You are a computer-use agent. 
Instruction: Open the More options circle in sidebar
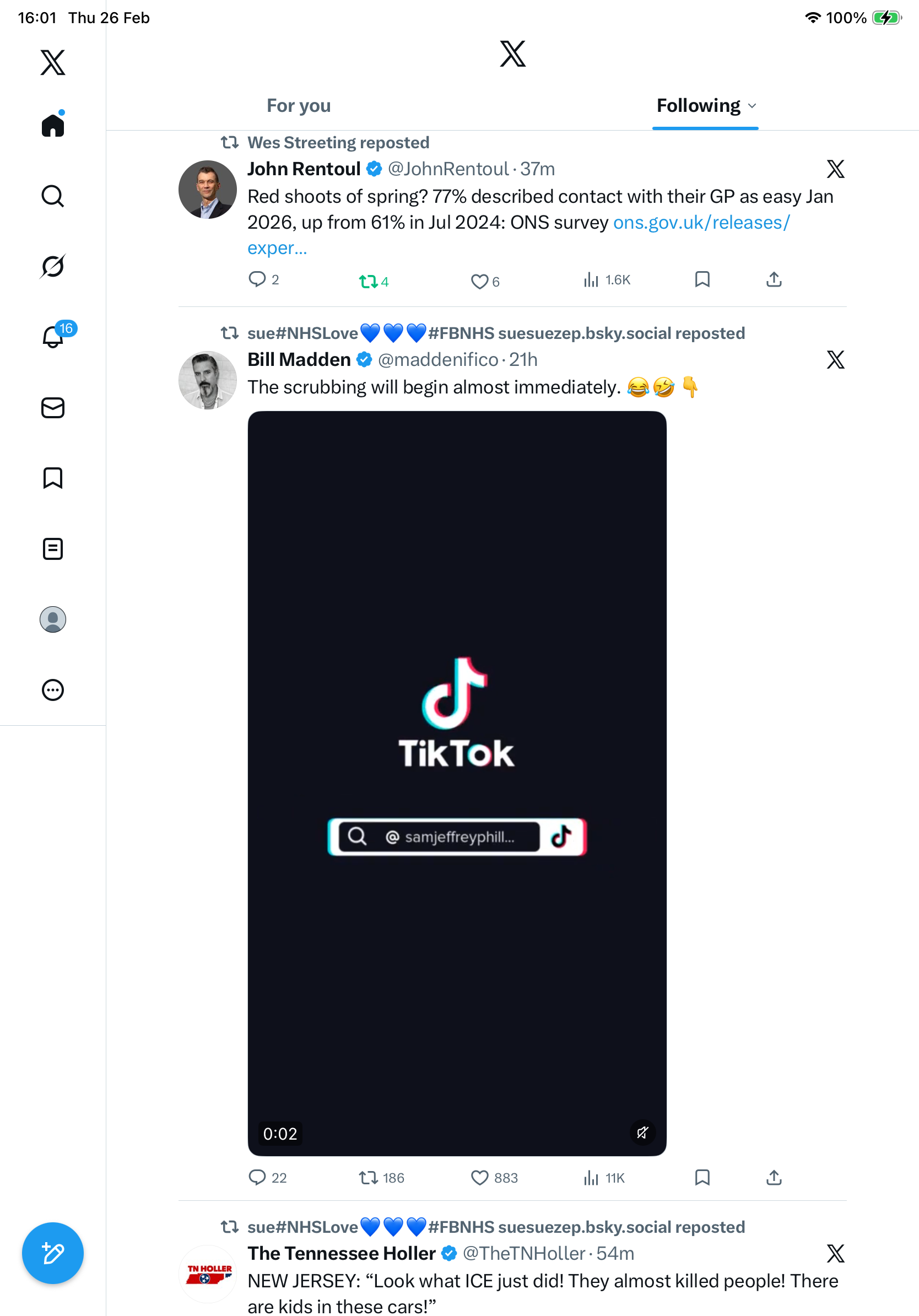pyautogui.click(x=53, y=689)
